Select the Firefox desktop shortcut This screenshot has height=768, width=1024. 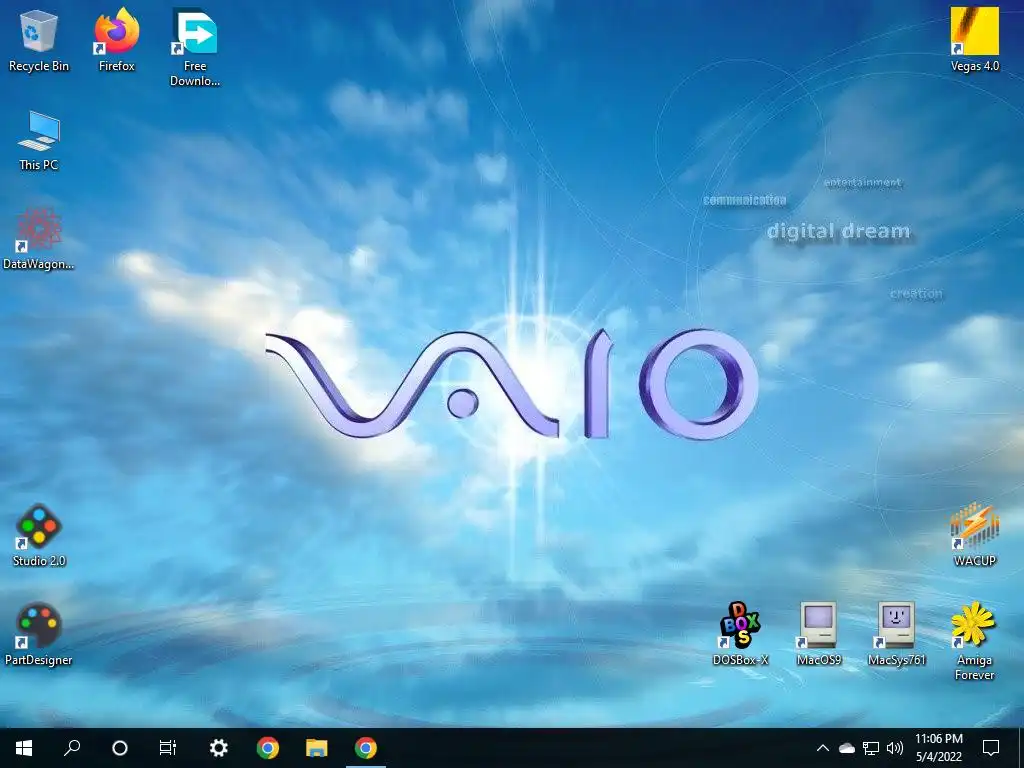coord(117,40)
